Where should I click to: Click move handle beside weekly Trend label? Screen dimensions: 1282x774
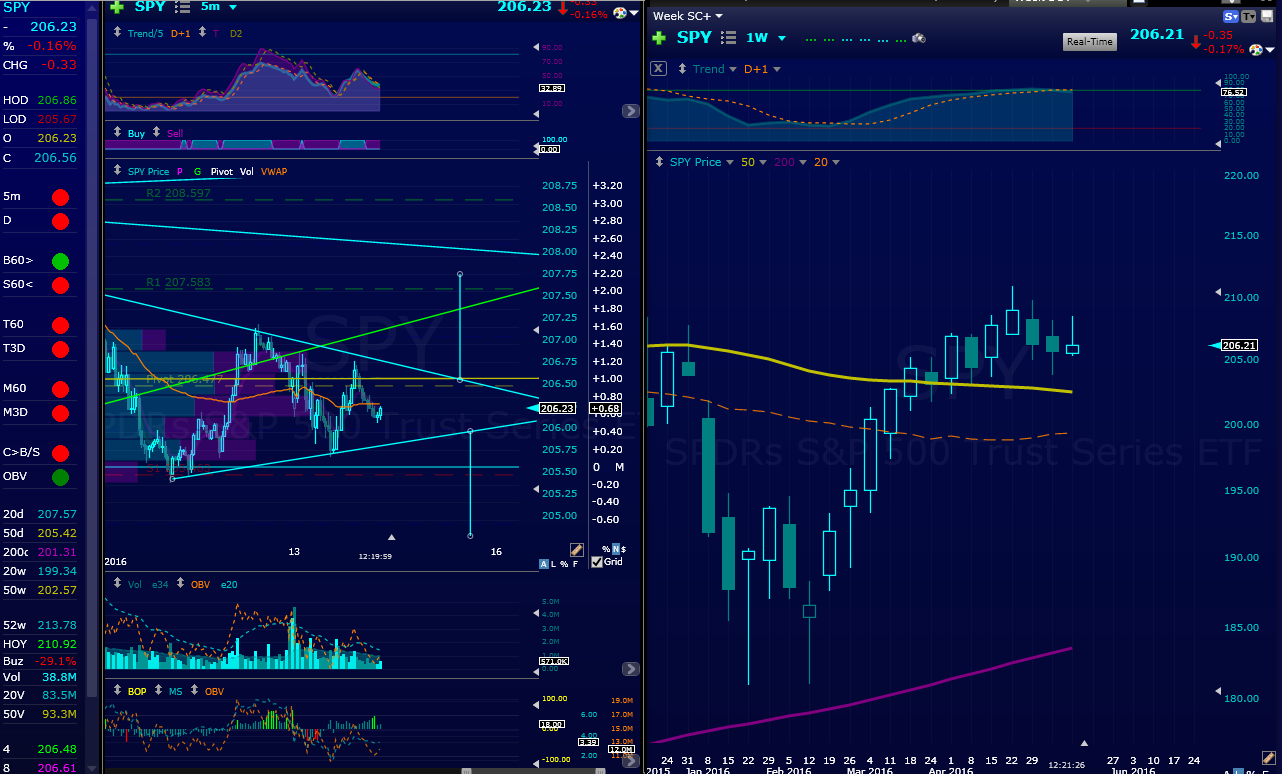[682, 69]
